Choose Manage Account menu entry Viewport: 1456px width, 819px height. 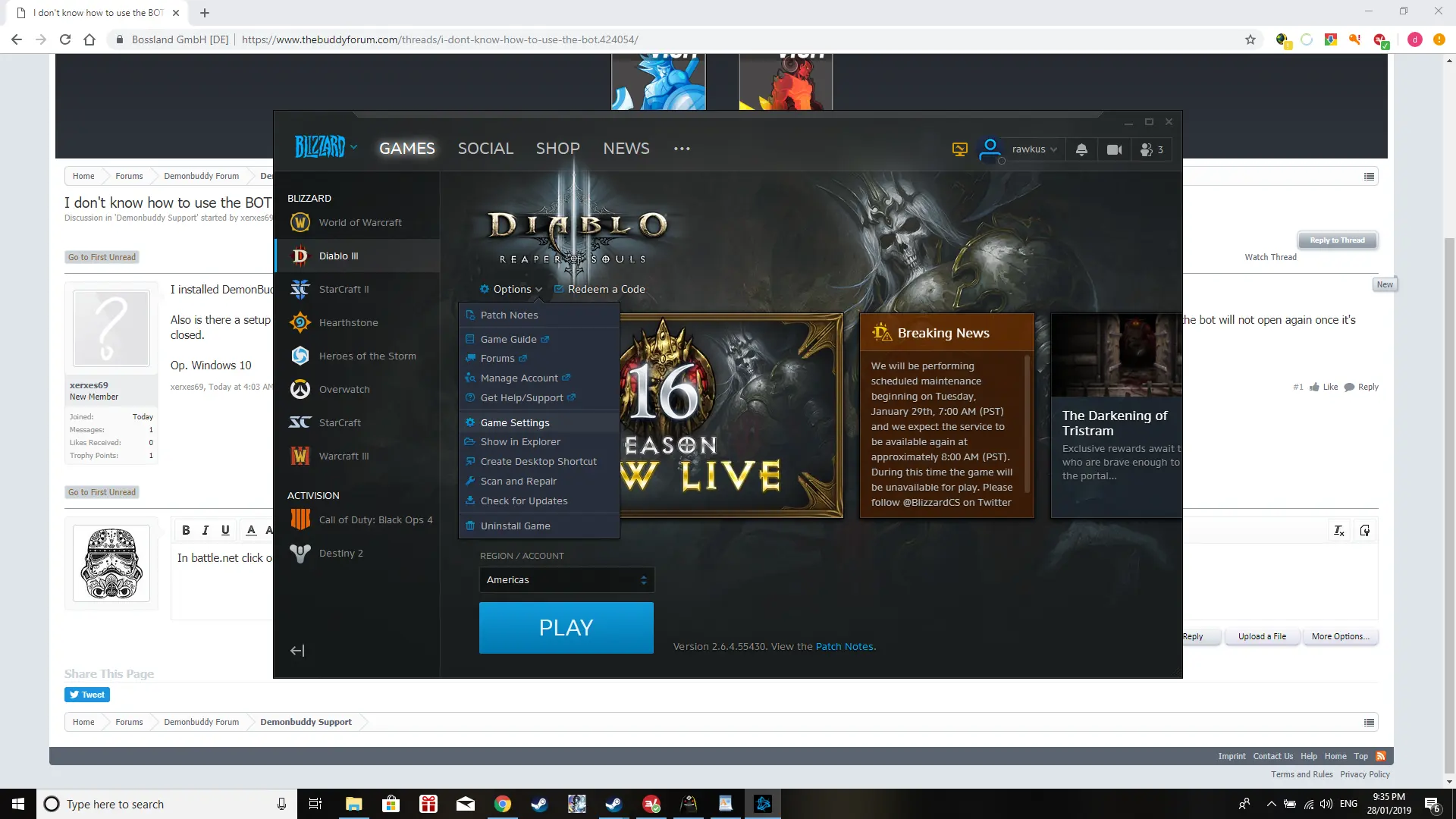[539, 378]
